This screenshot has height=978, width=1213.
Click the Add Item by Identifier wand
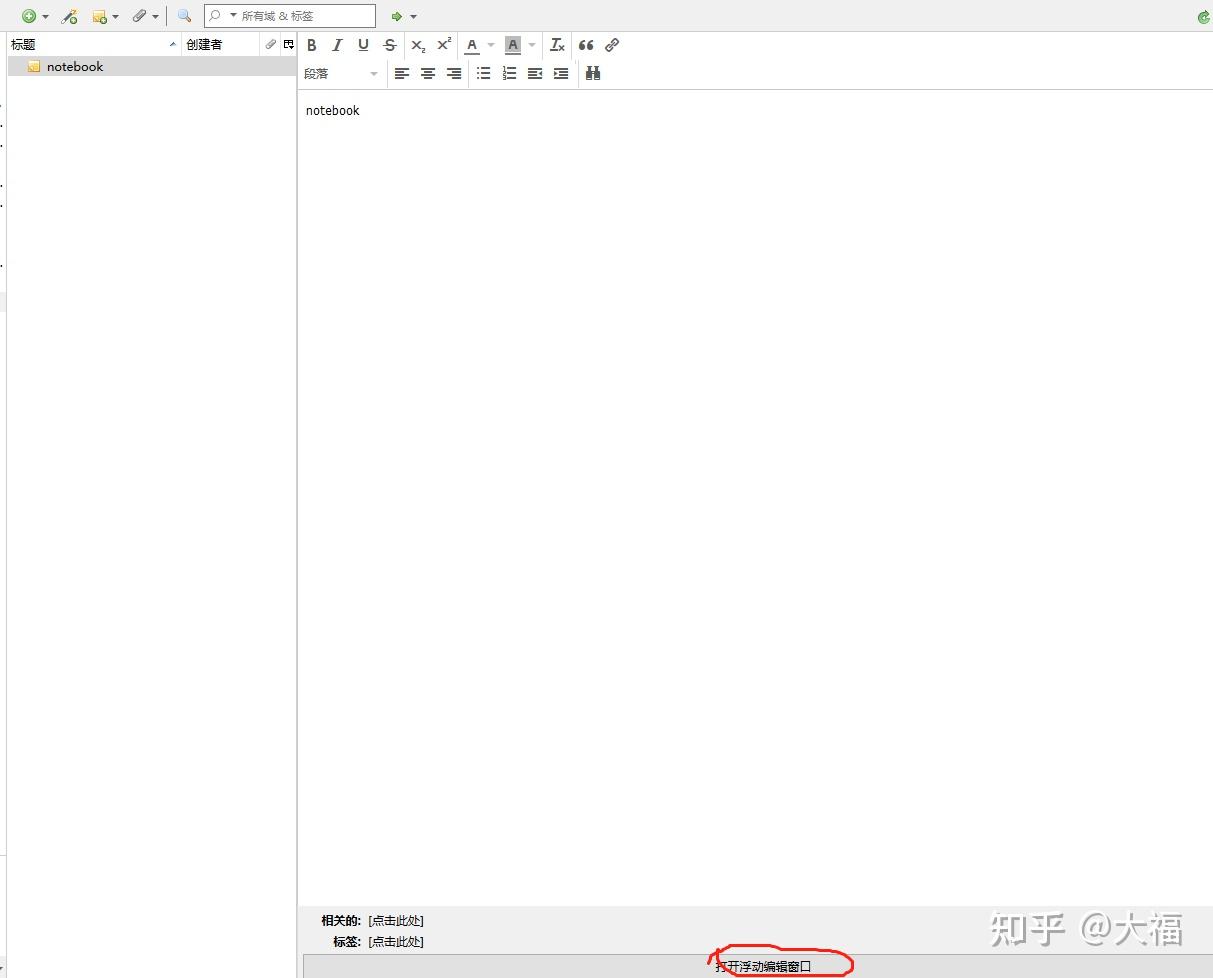69,16
